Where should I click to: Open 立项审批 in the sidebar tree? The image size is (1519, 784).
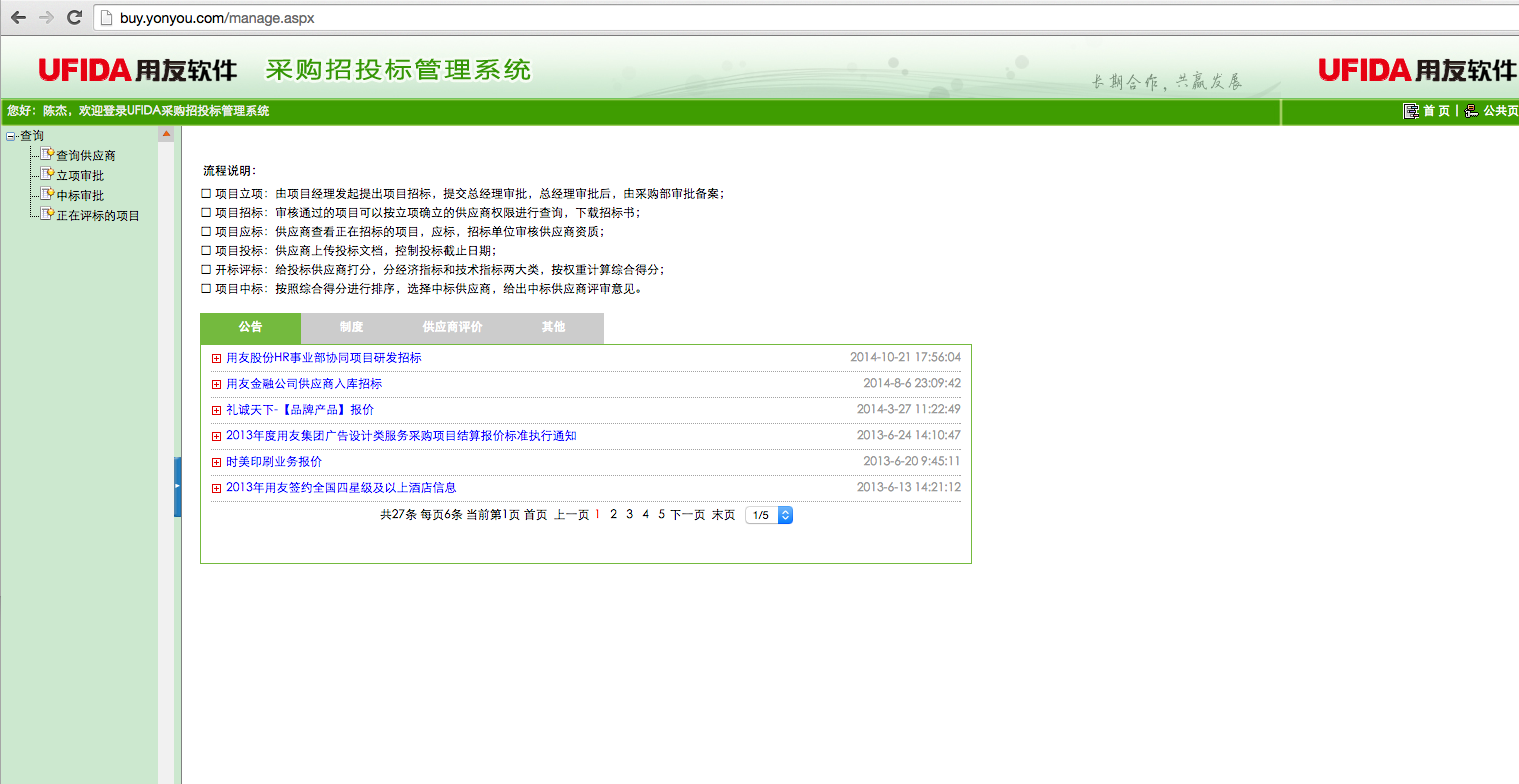[80, 176]
